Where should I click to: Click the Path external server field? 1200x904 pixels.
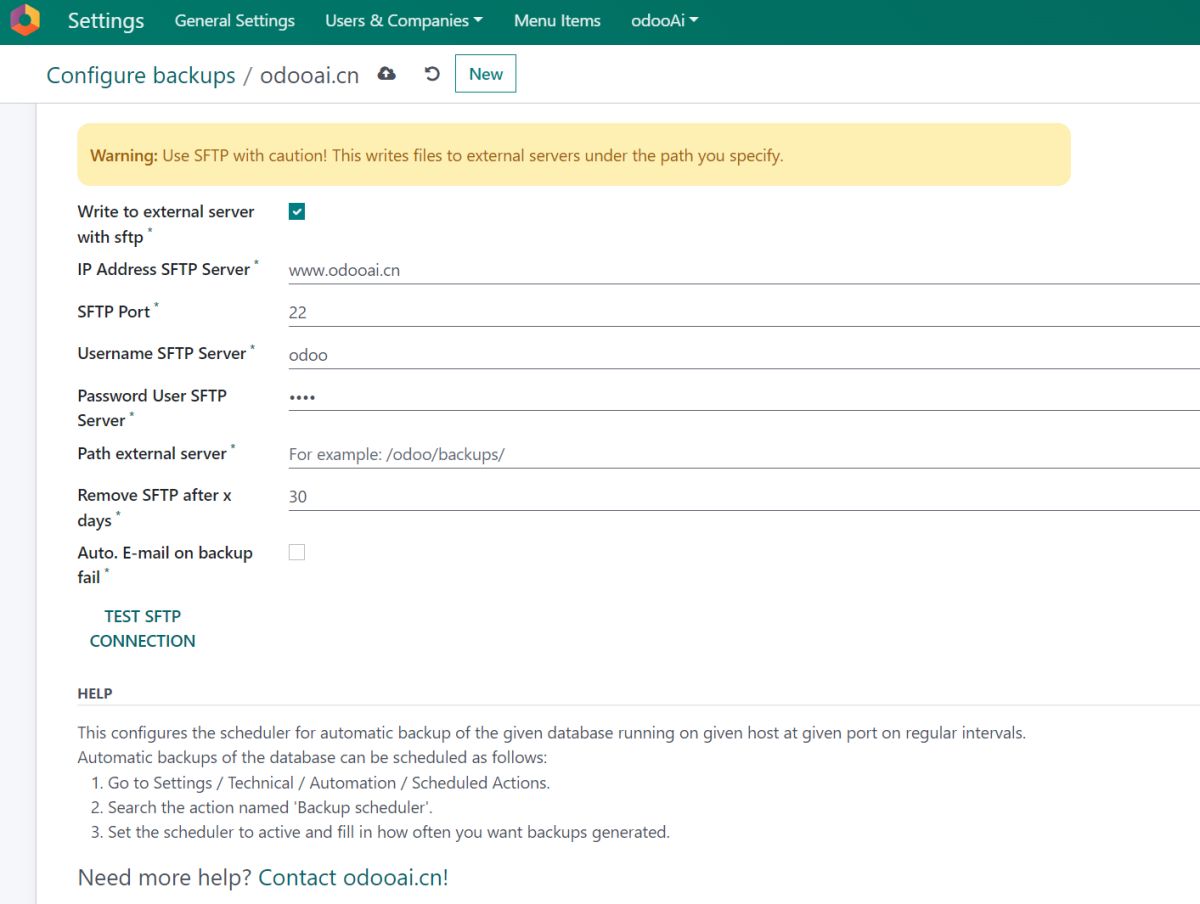click(x=740, y=454)
